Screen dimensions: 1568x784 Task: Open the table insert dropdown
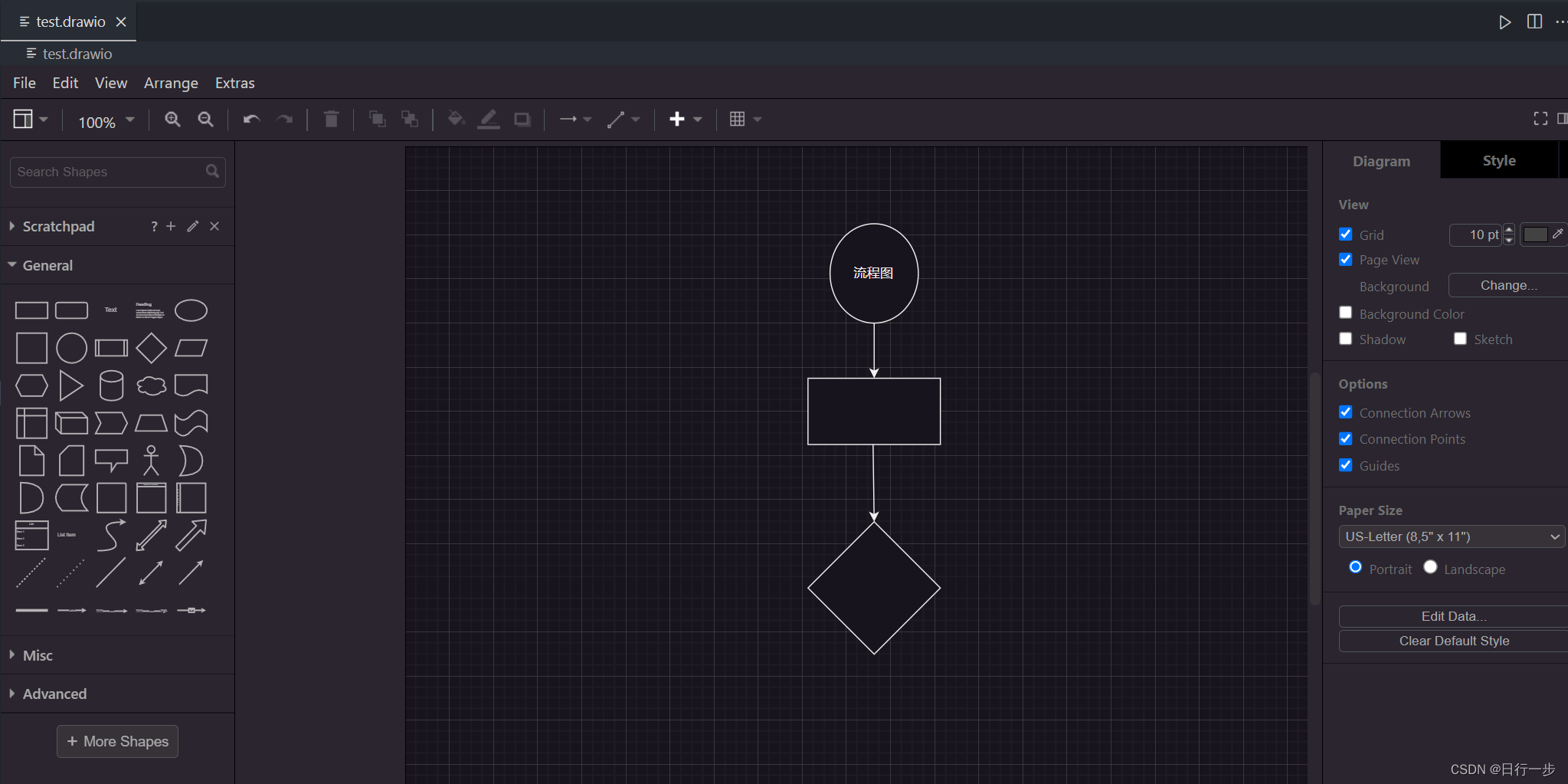click(745, 119)
